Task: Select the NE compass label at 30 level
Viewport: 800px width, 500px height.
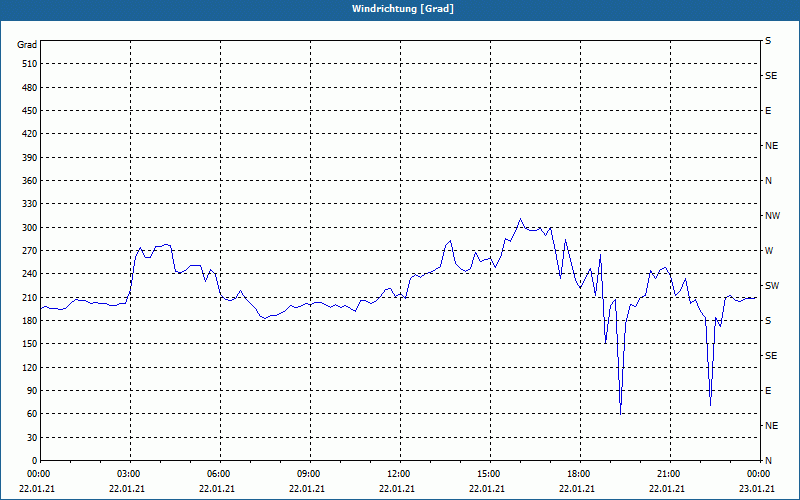Action: [x=771, y=426]
